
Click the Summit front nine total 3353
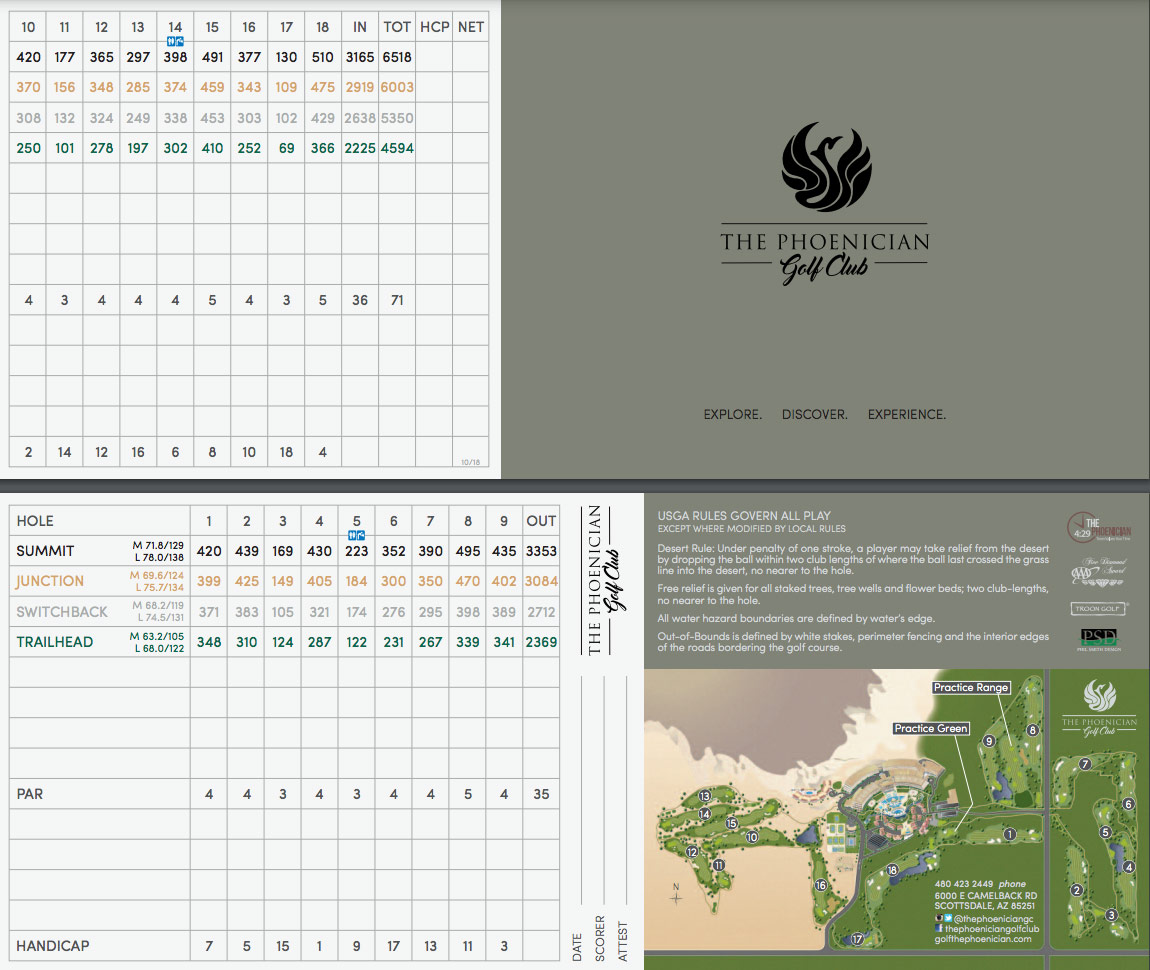[541, 551]
